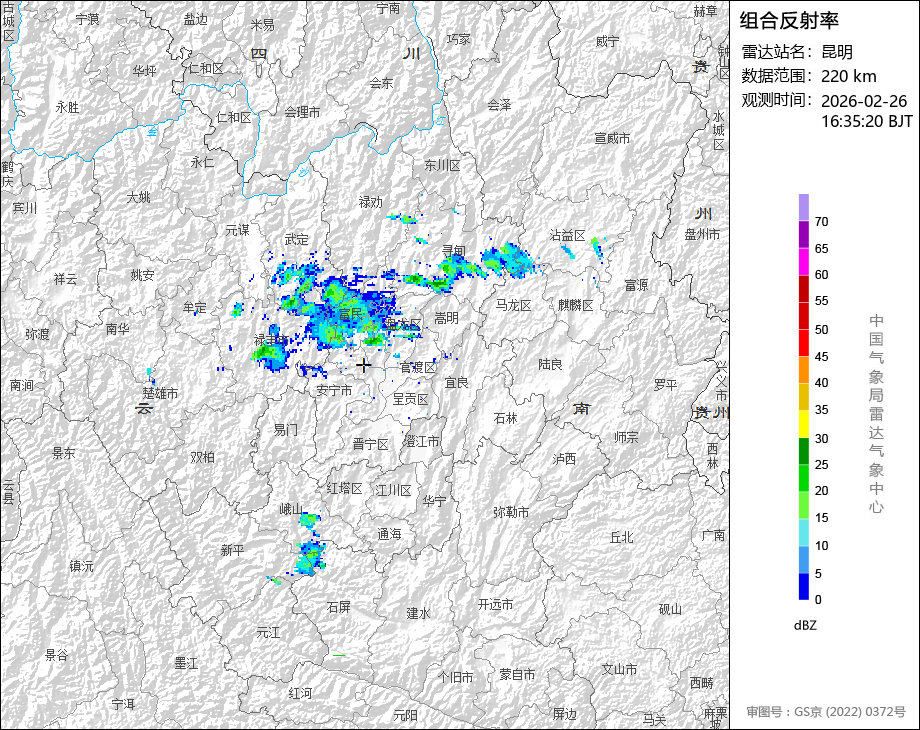Viewport: 920px width, 730px height.
Task: Click the 官渡区 map label
Action: point(419,367)
